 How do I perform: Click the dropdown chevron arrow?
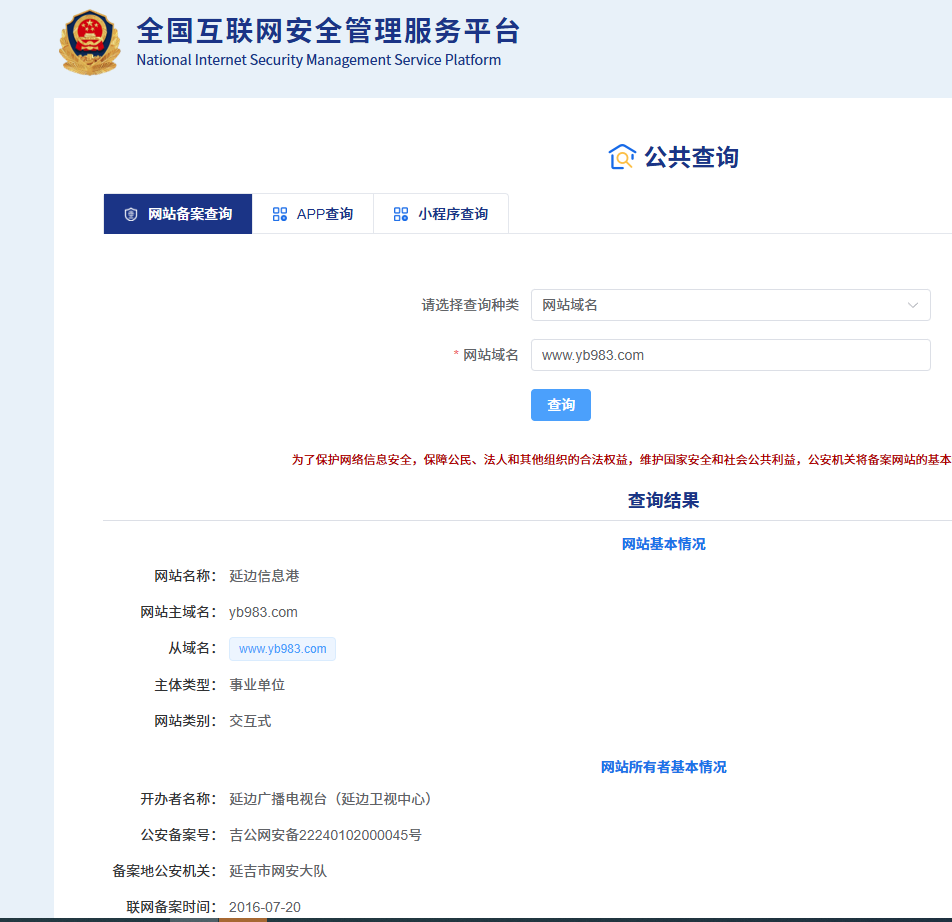(913, 305)
